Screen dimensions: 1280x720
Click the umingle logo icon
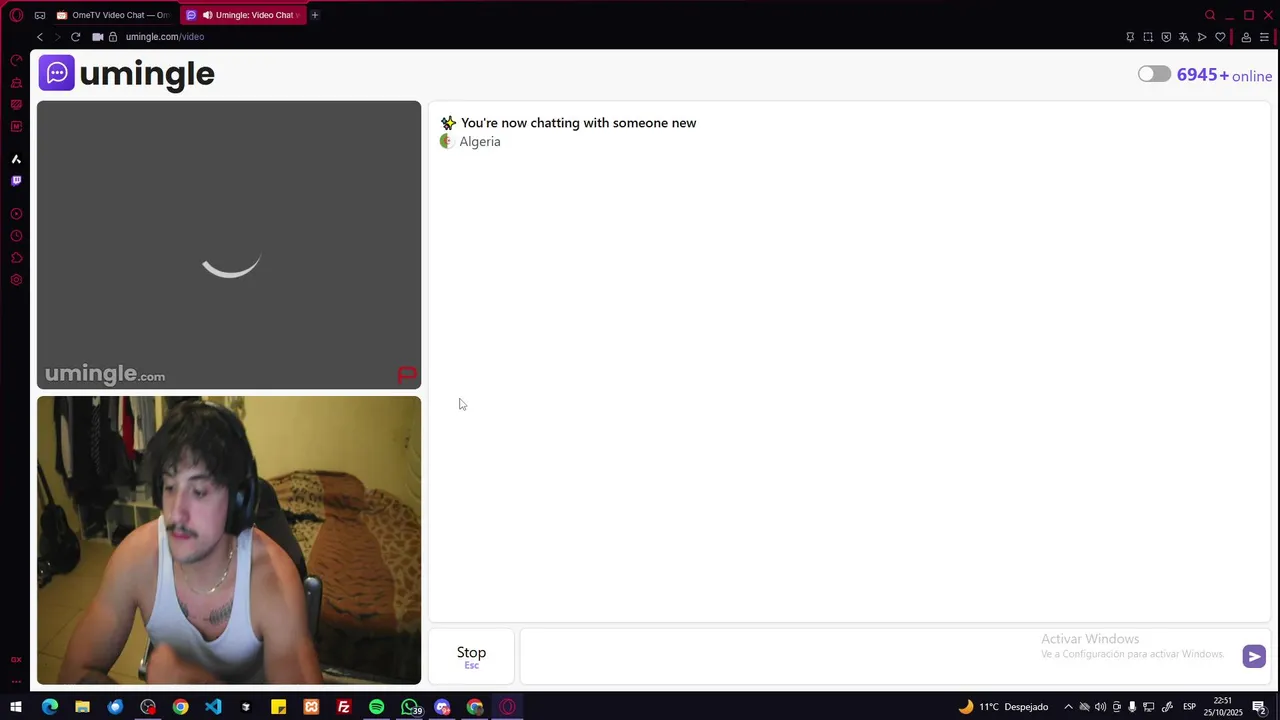(57, 73)
